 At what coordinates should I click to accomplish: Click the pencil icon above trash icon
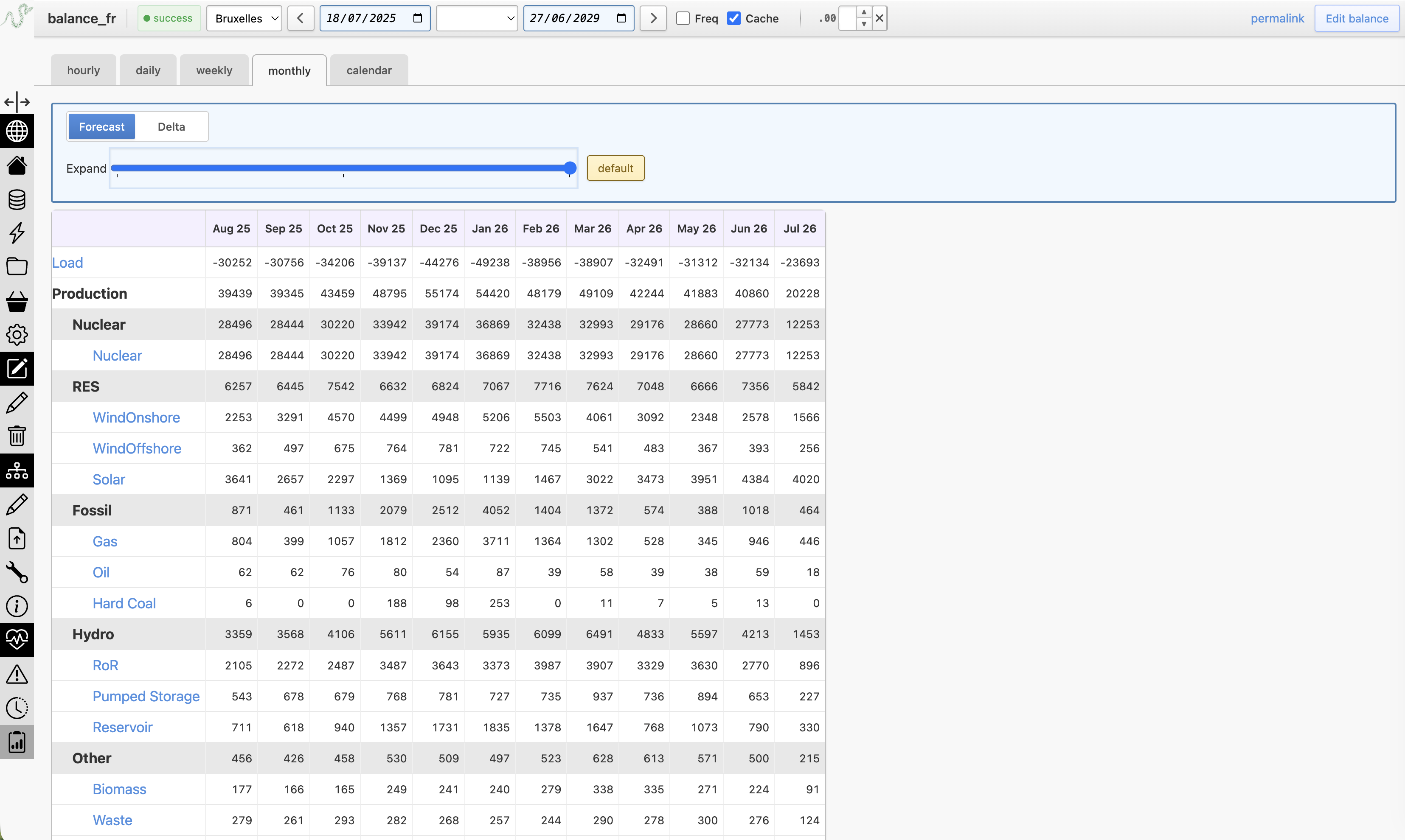coord(17,403)
